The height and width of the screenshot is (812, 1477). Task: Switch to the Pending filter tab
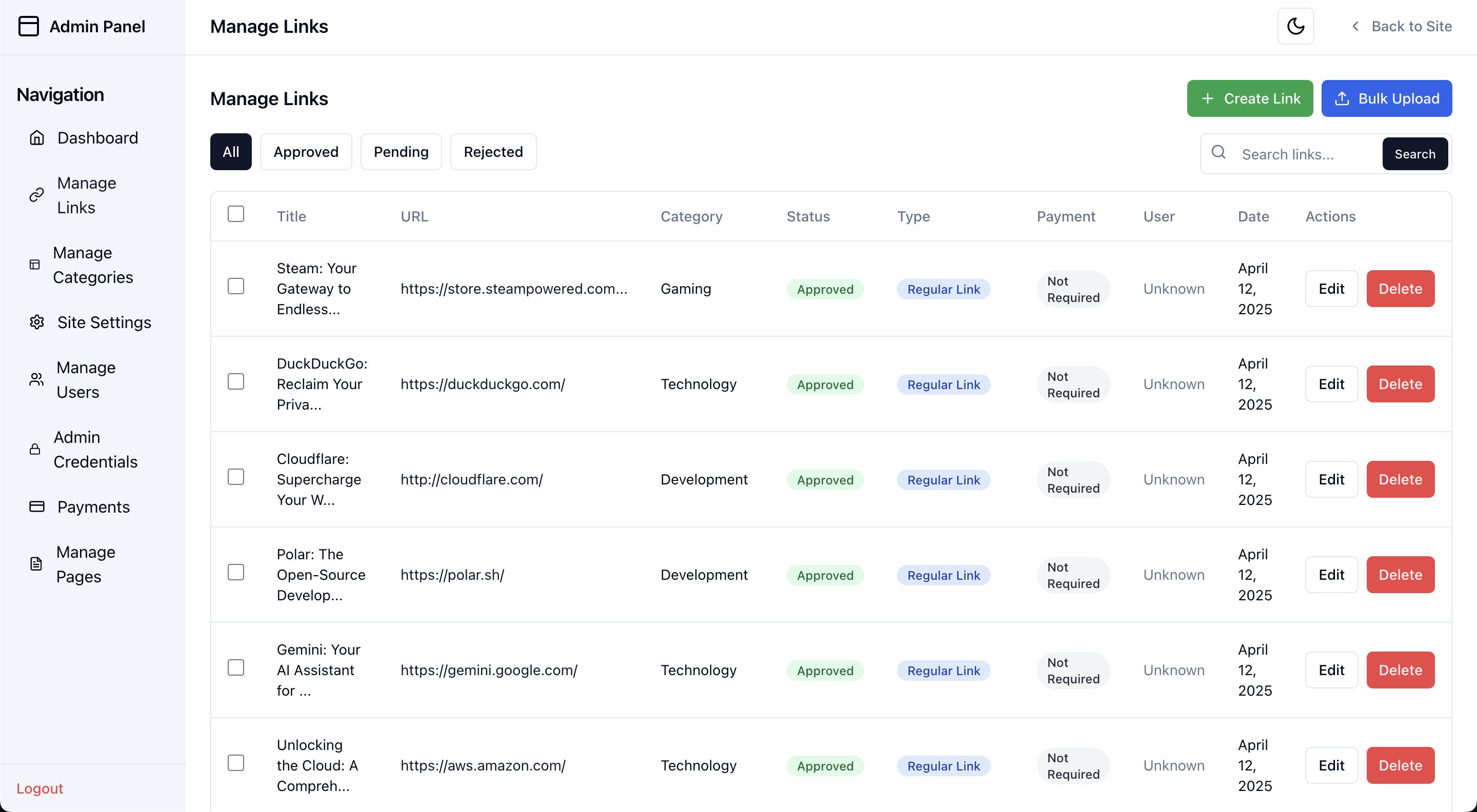click(401, 152)
